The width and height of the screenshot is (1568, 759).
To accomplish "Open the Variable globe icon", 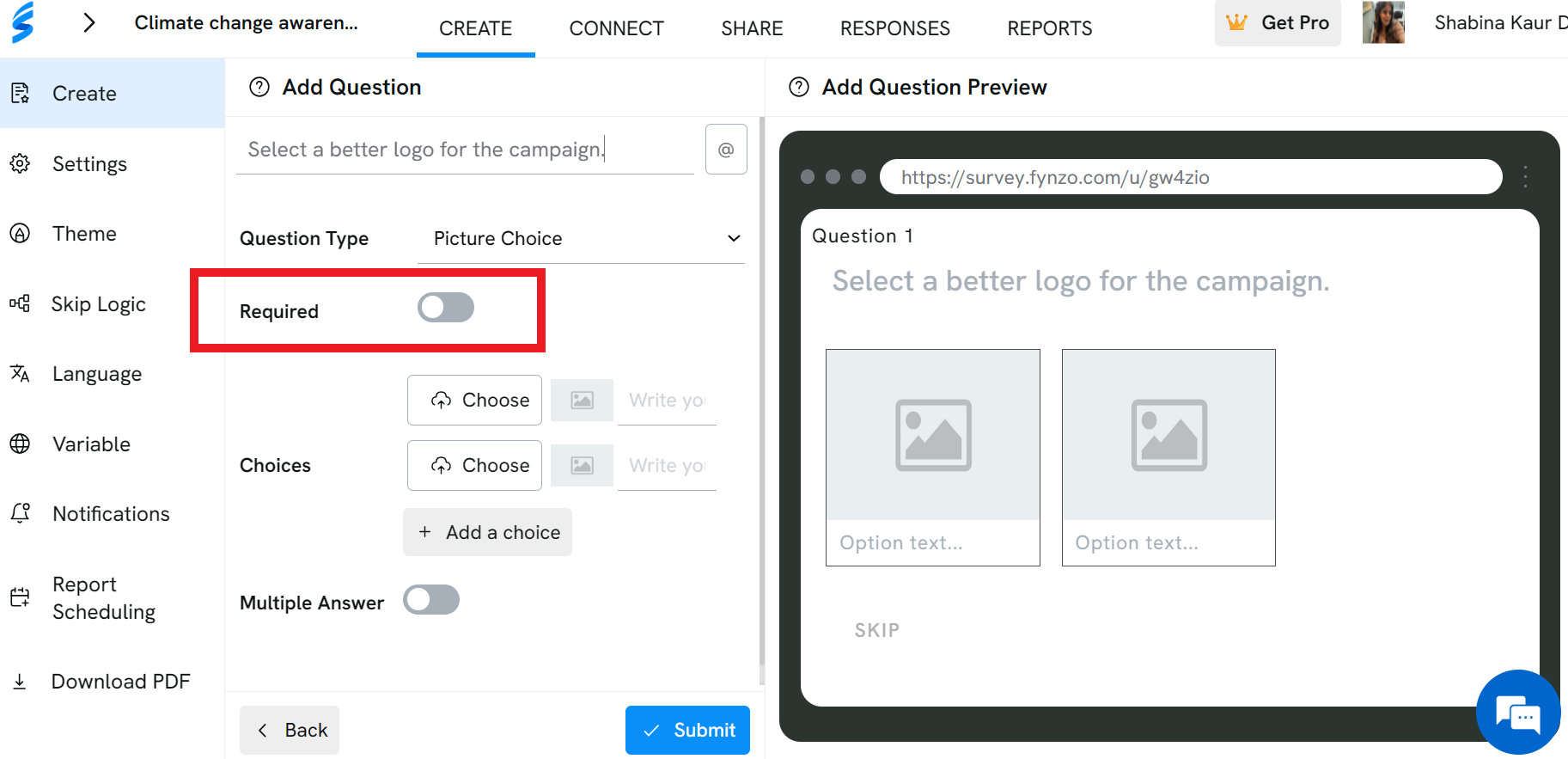I will click(x=20, y=444).
